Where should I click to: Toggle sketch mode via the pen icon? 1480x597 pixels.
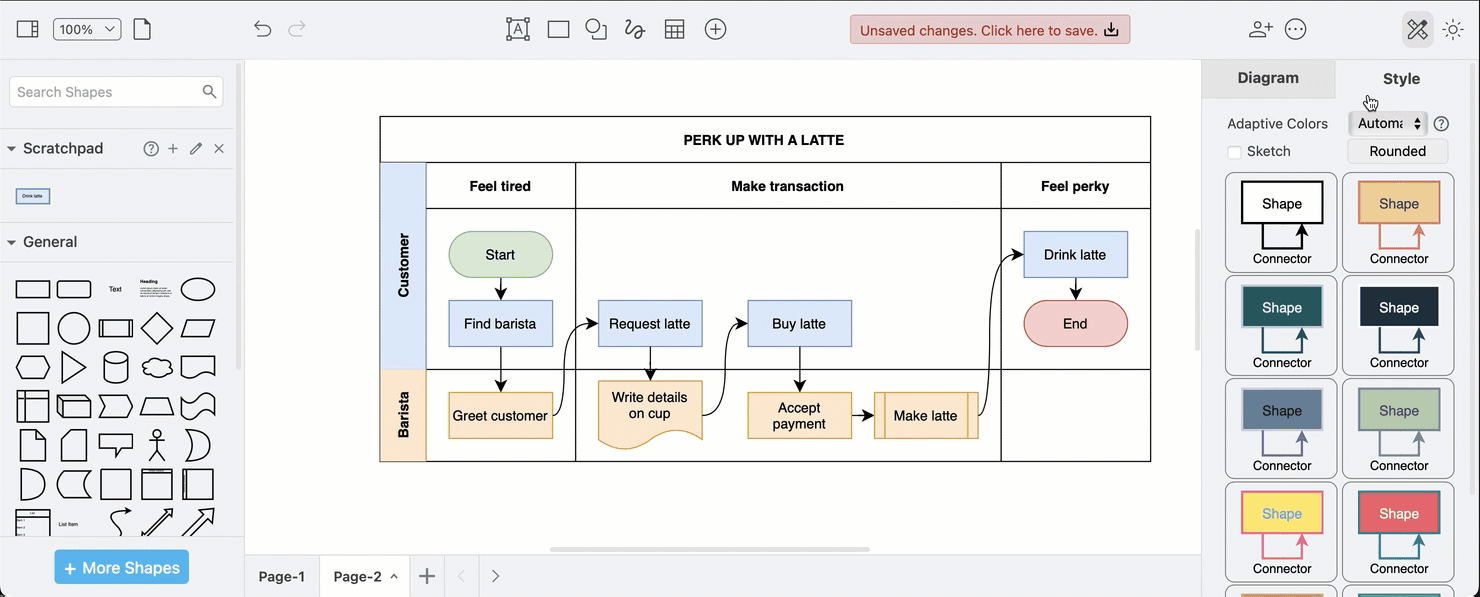[x=1417, y=29]
